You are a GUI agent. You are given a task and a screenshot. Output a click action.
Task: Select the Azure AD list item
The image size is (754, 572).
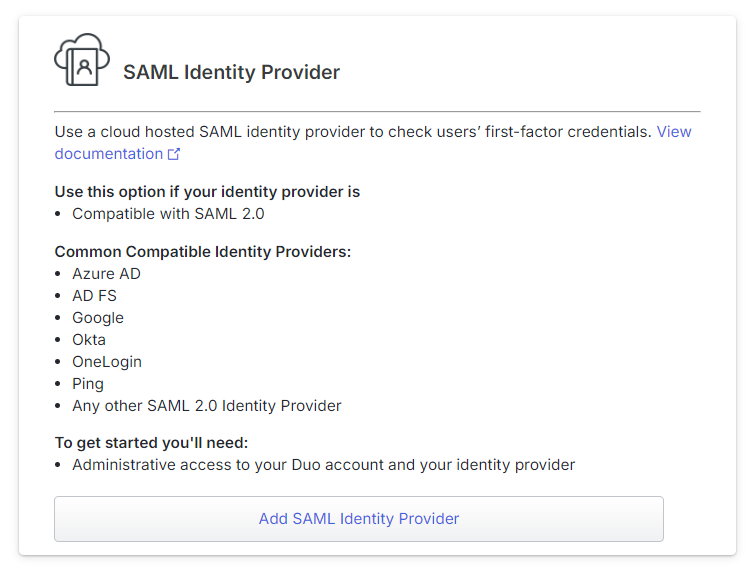pos(106,274)
